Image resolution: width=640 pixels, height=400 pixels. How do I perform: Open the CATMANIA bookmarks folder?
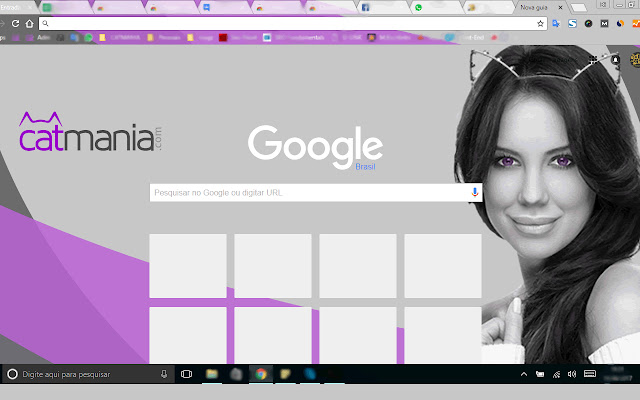point(120,38)
